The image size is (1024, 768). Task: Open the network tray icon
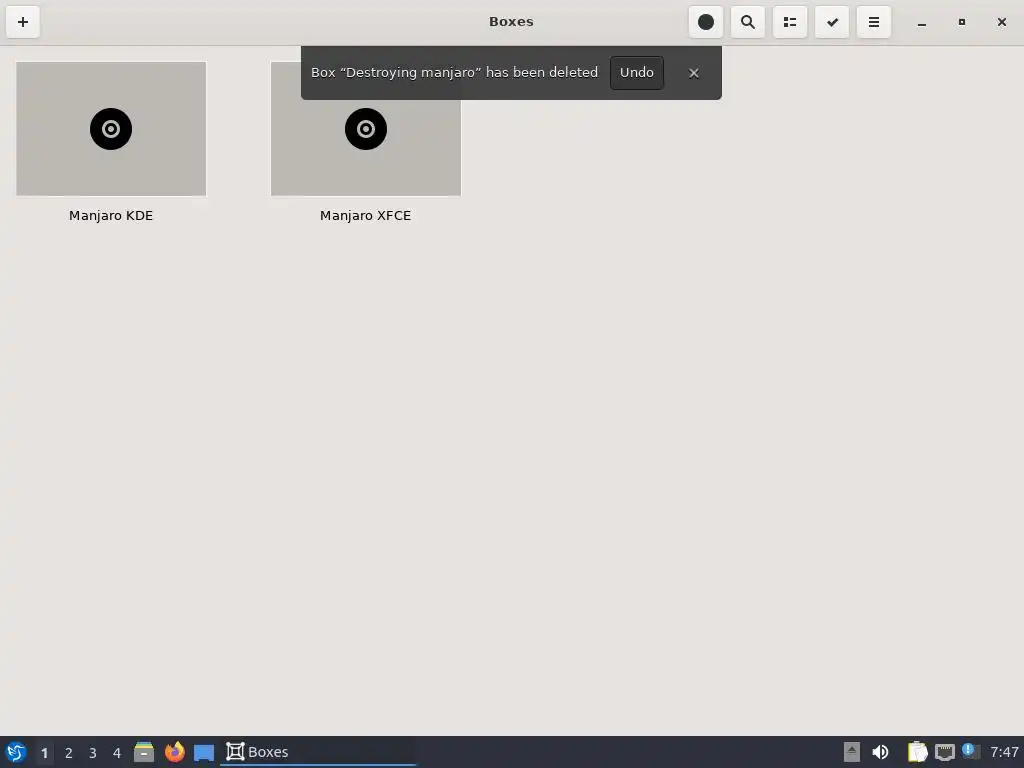click(x=944, y=752)
